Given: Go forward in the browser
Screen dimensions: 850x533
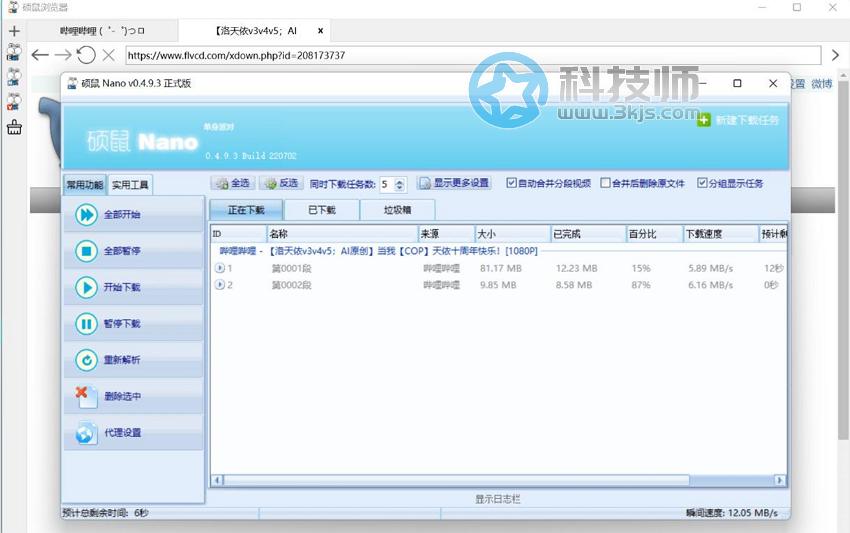Looking at the screenshot, I should pos(63,55).
